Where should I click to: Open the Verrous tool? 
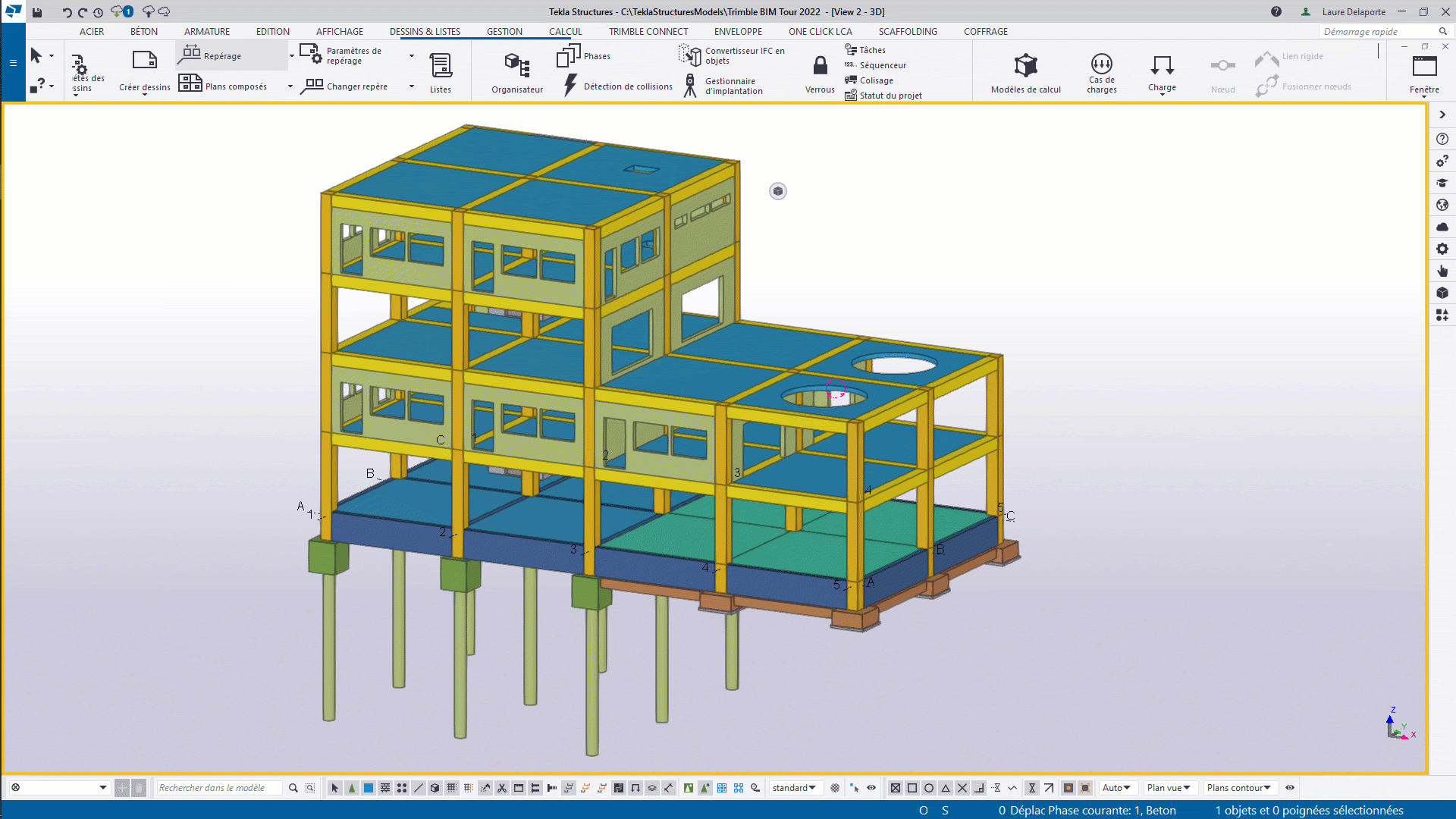click(x=819, y=72)
